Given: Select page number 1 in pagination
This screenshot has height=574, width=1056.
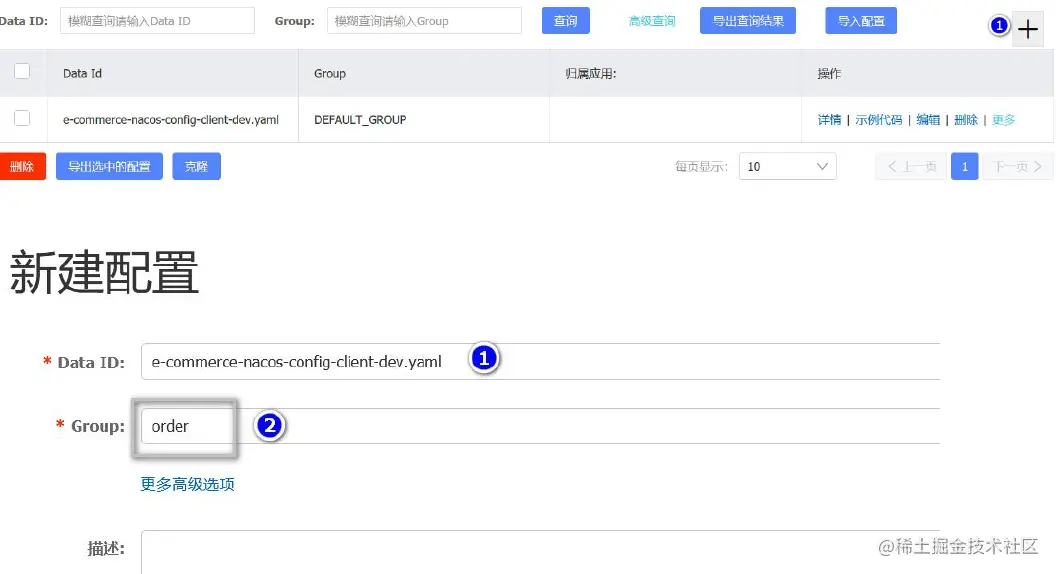Looking at the screenshot, I should point(964,166).
